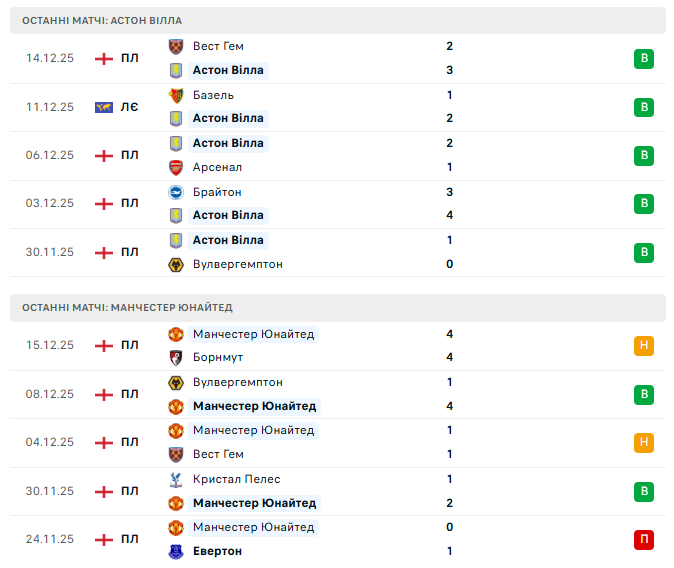Click the 'Останні матчі: Астон Вілла' header
674x568 pixels.
click(102, 20)
